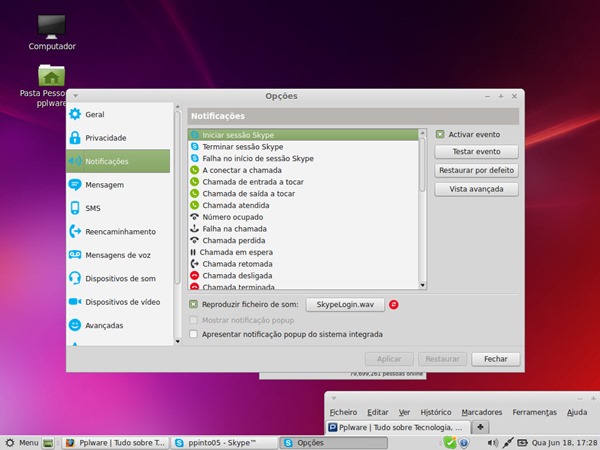Image resolution: width=600 pixels, height=450 pixels.
Task: Click show desktop icon on taskbar
Action: coord(48,443)
